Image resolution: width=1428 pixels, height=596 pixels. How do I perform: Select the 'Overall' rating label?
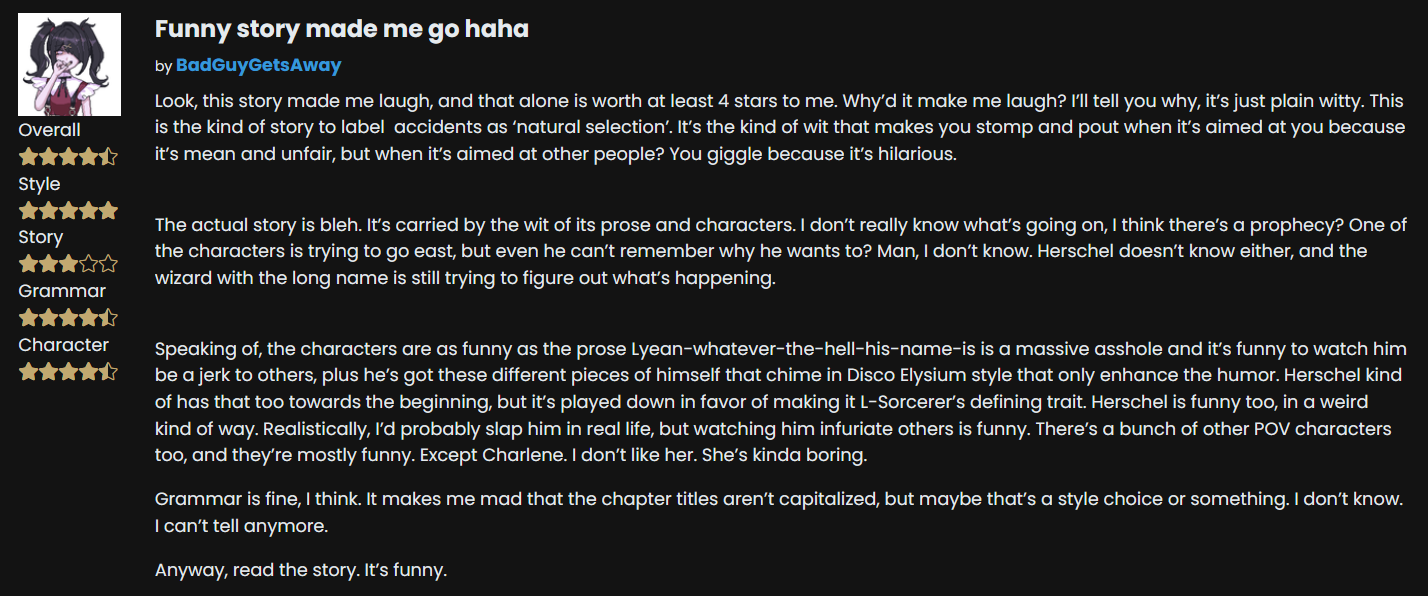click(x=49, y=130)
